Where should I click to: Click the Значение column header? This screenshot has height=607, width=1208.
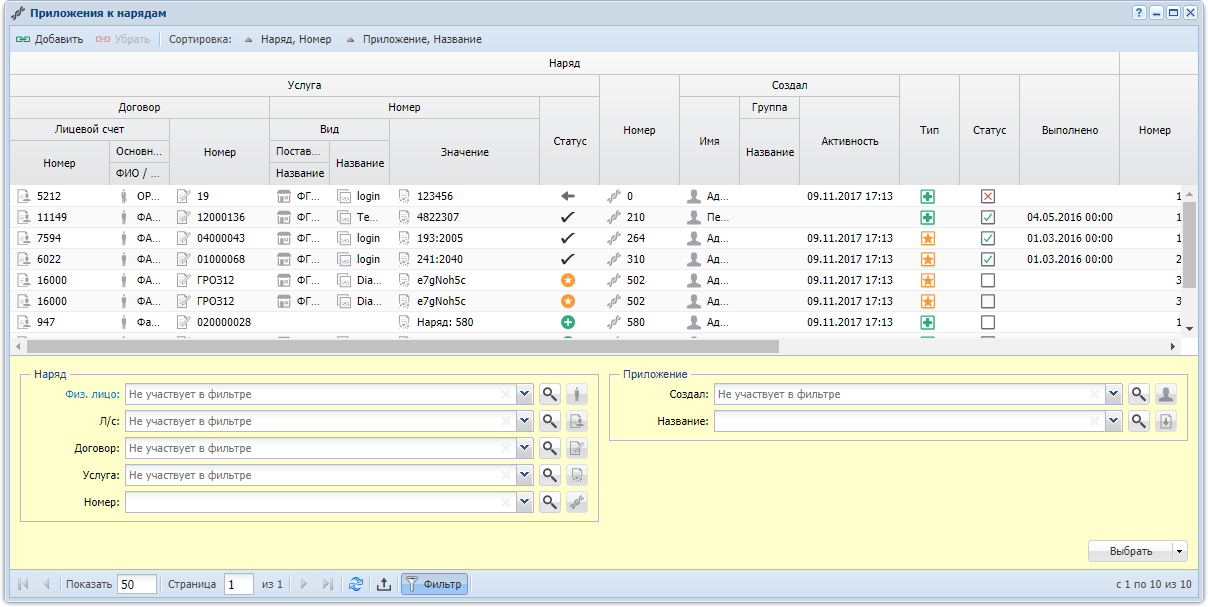click(x=464, y=152)
